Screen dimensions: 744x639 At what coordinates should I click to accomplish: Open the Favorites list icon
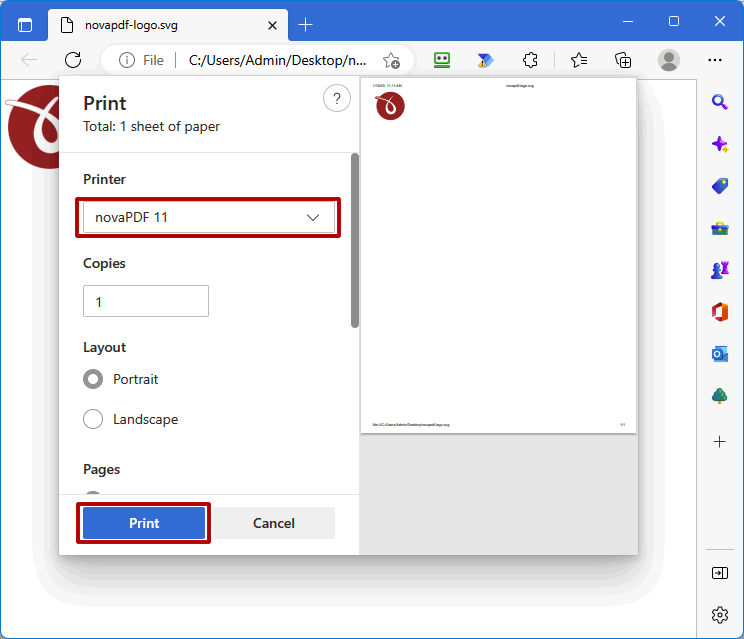(579, 60)
